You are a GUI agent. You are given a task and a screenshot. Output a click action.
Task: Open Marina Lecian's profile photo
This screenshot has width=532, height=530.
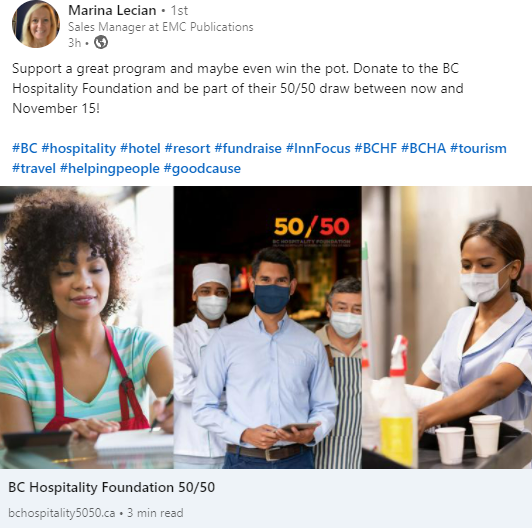coord(36,24)
